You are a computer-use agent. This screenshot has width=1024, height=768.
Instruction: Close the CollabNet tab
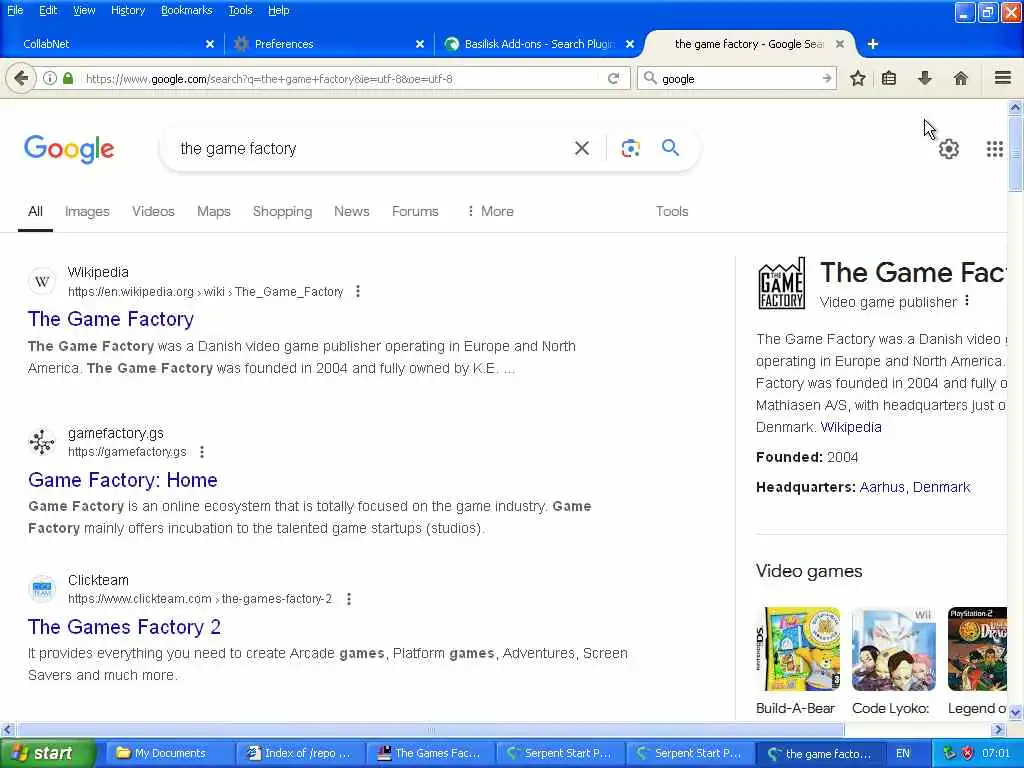(210, 44)
